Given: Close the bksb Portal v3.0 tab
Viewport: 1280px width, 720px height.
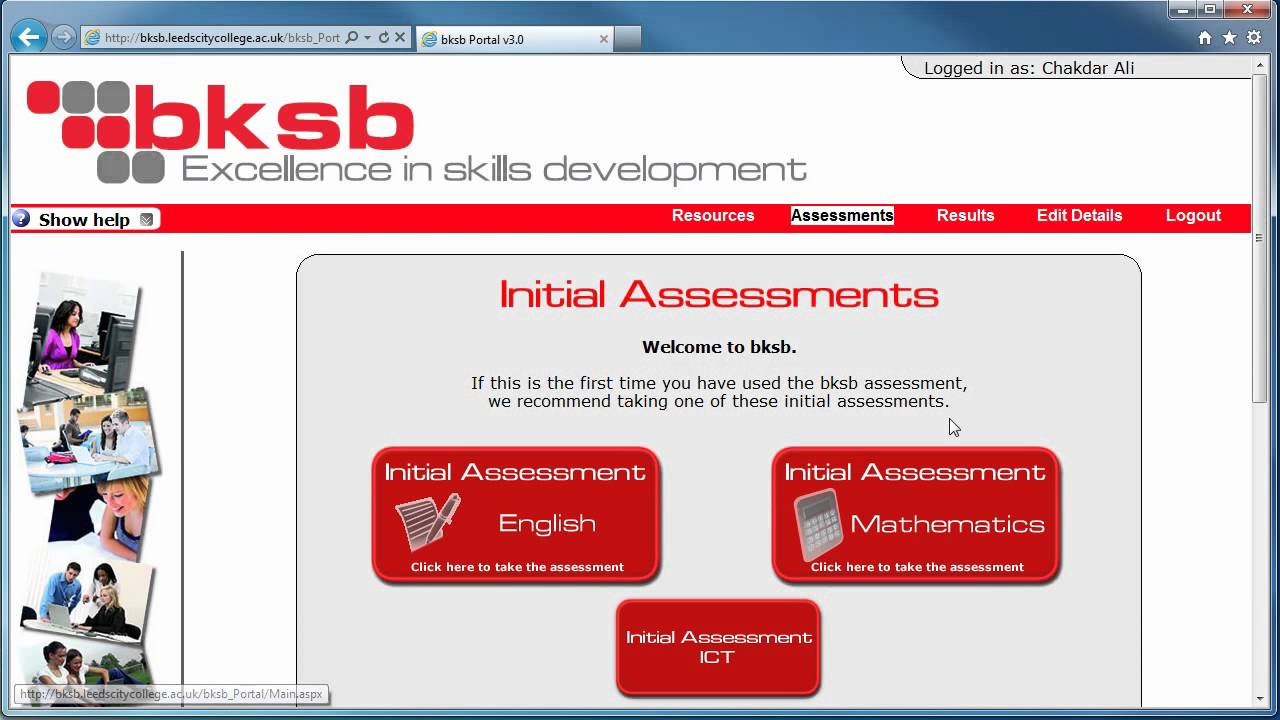Looking at the screenshot, I should (x=603, y=39).
